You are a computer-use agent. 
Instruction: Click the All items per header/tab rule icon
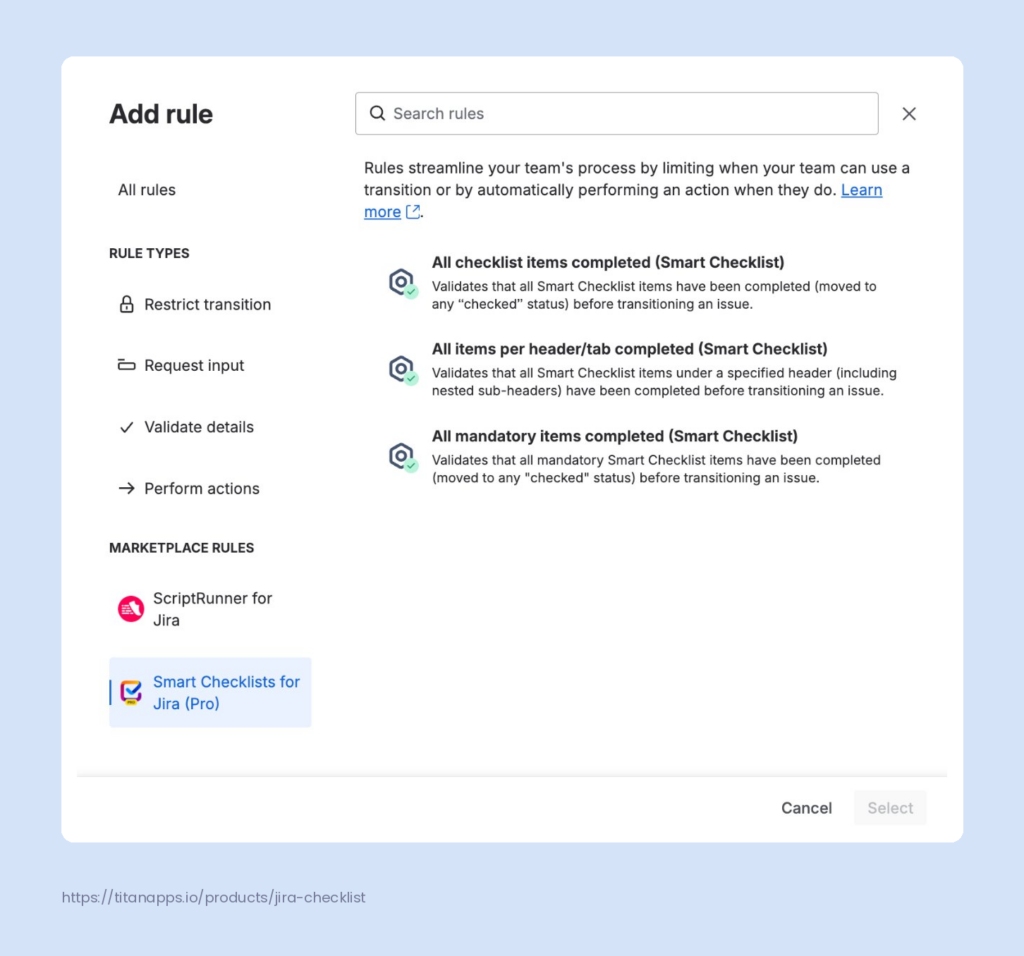click(402, 371)
